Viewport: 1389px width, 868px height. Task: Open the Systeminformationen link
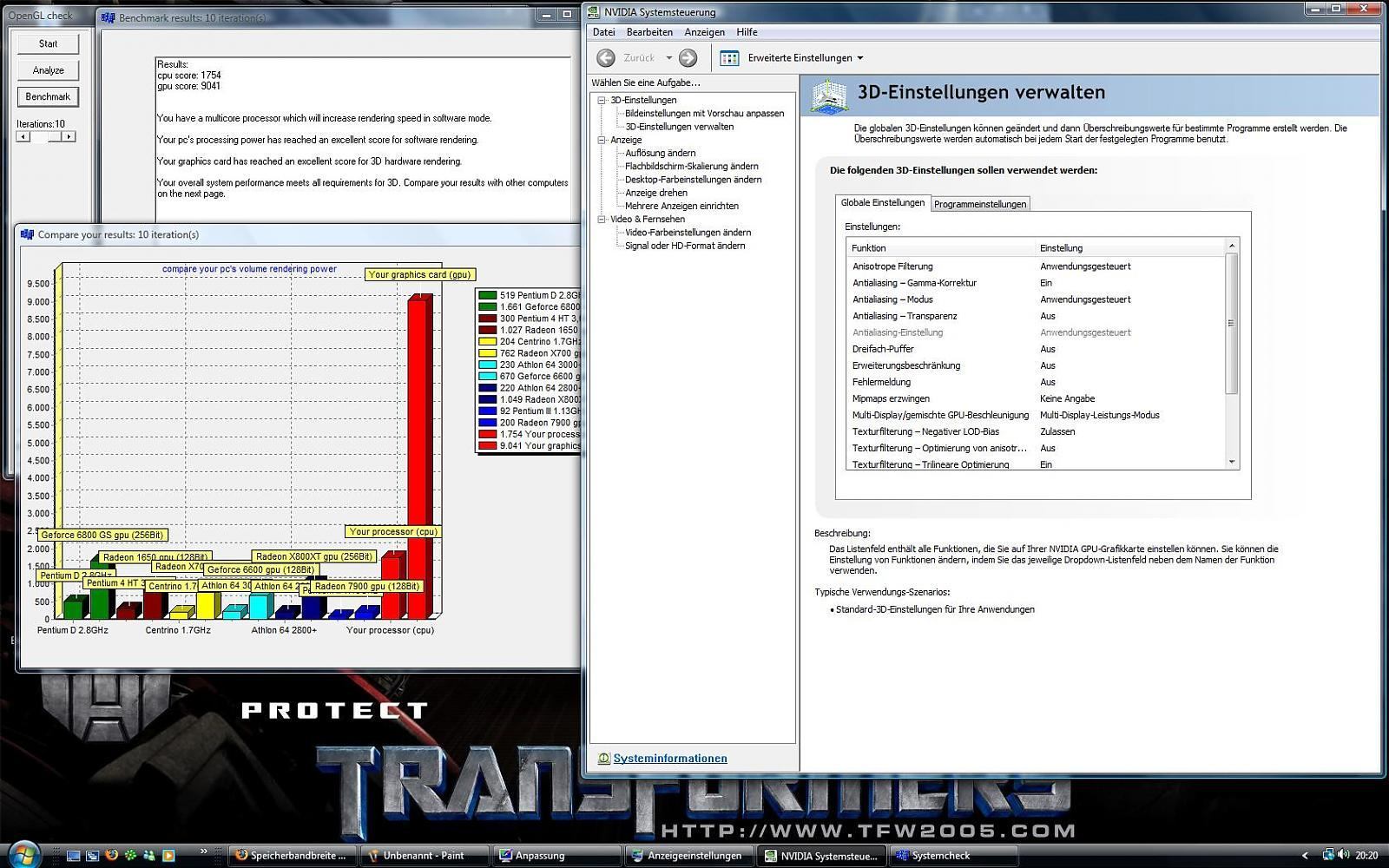(x=670, y=759)
